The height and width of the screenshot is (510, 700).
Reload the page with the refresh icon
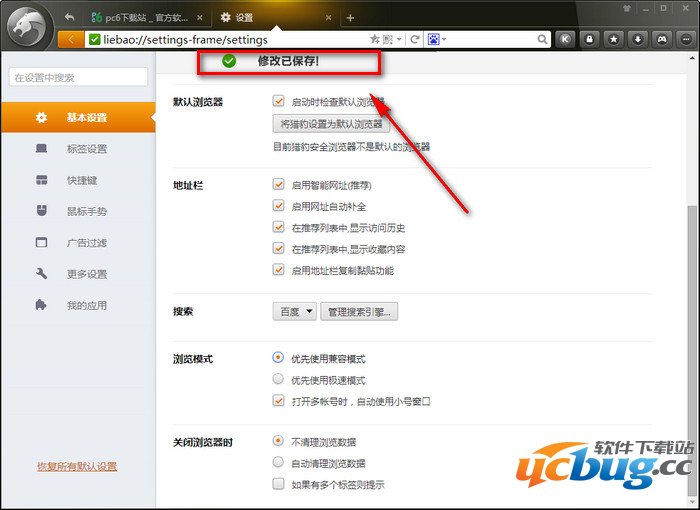pyautogui.click(x=414, y=39)
